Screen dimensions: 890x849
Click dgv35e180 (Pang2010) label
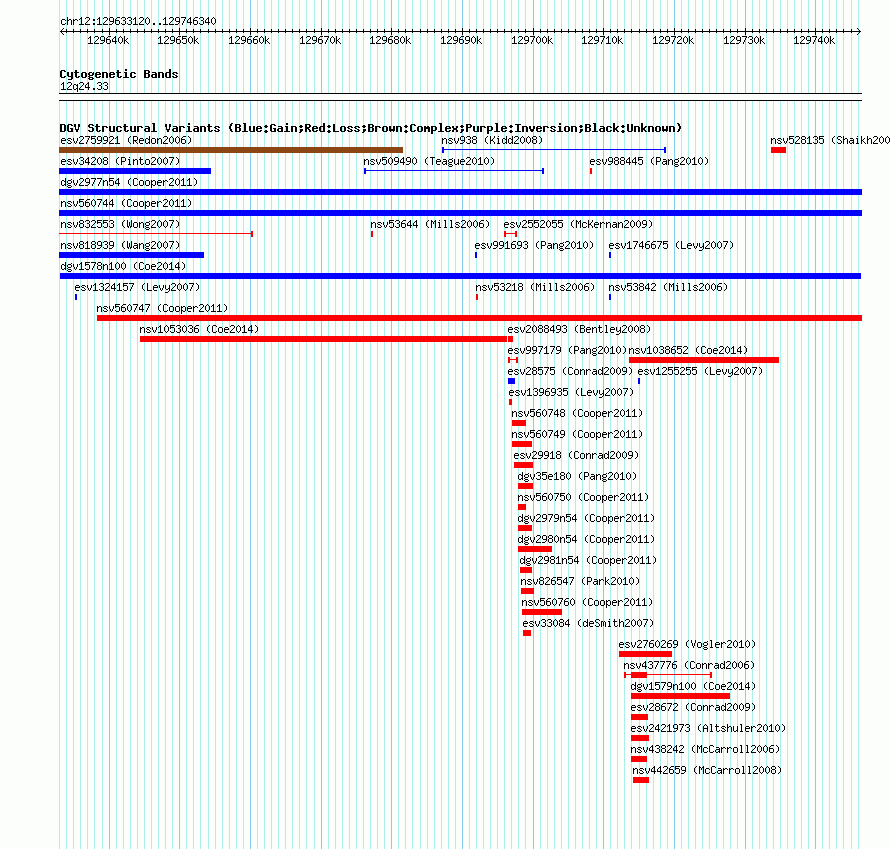point(577,476)
